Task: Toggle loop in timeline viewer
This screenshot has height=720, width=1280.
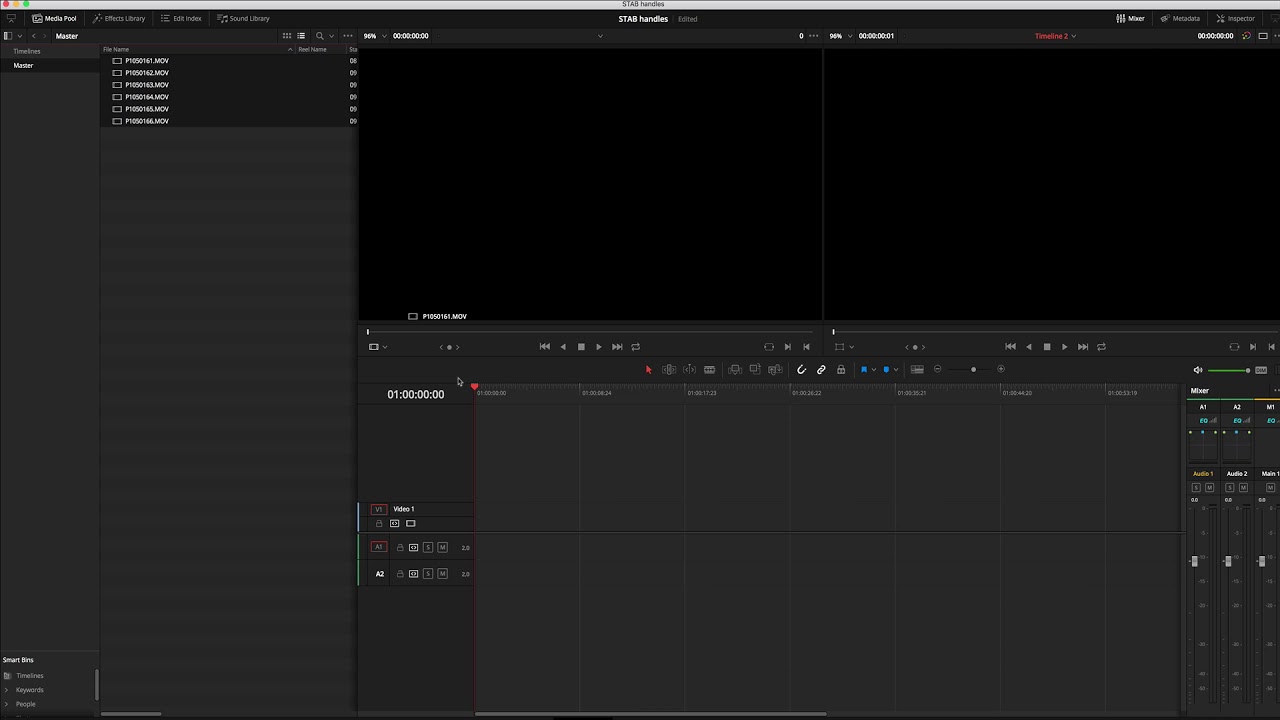Action: [x=1101, y=347]
